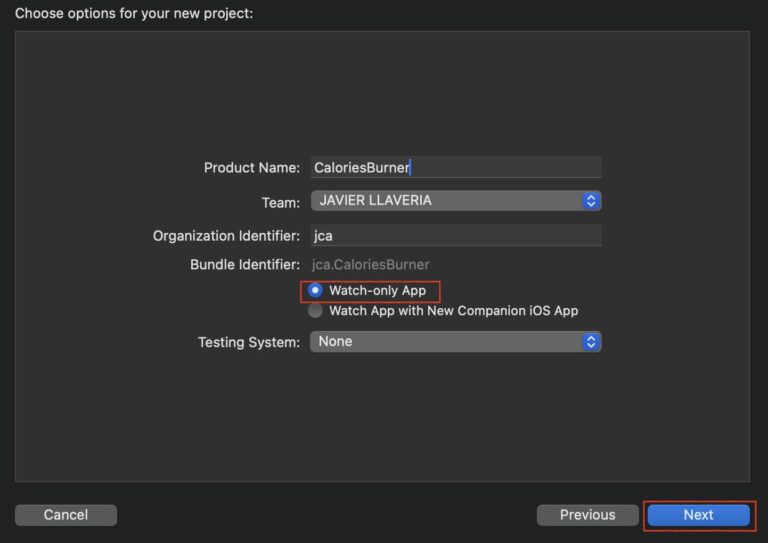
Task: Select Watch App with New Companion iOS App radio
Action: click(x=315, y=311)
